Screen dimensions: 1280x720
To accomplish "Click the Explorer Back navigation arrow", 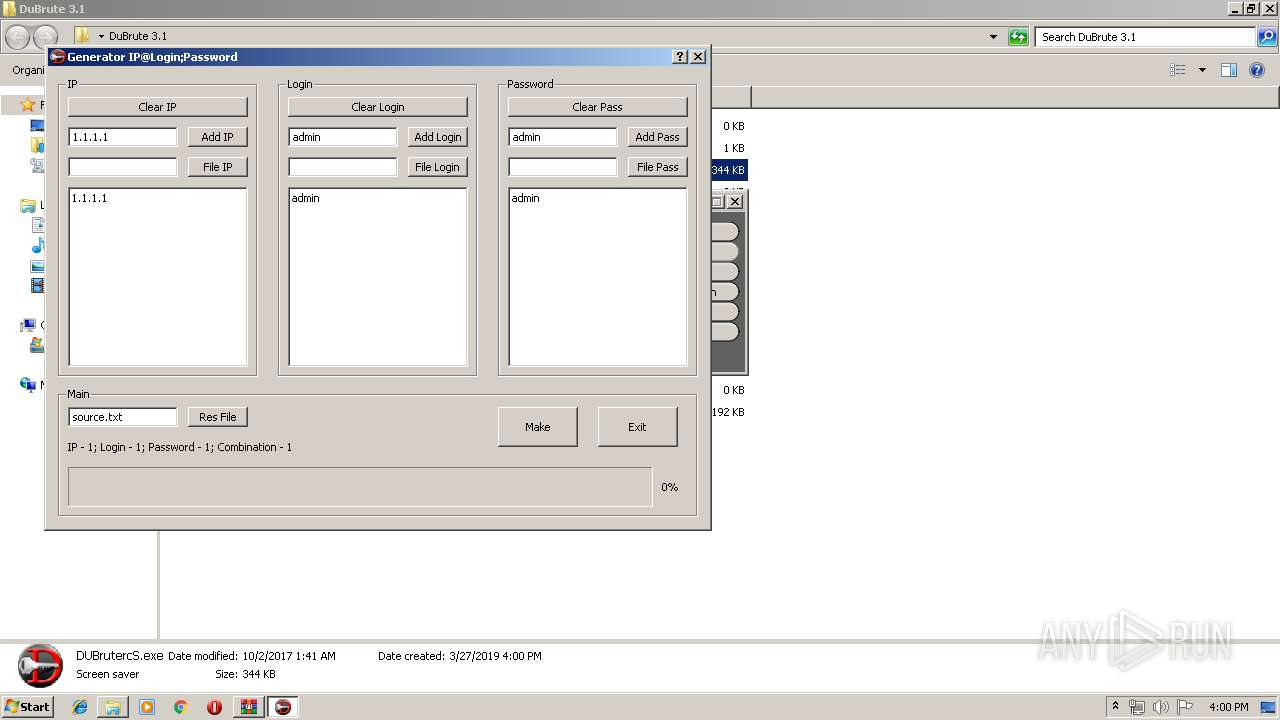I will [x=18, y=37].
